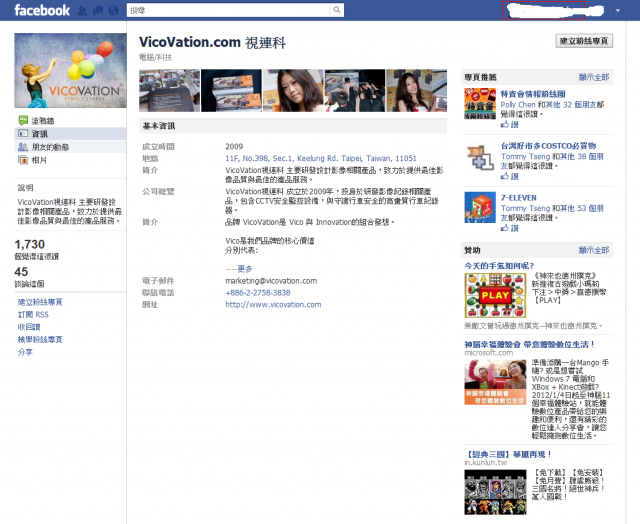The image size is (640, 524).
Task: Click Tommy Tseng link under 7-ELEVEN
Action: [x=525, y=208]
